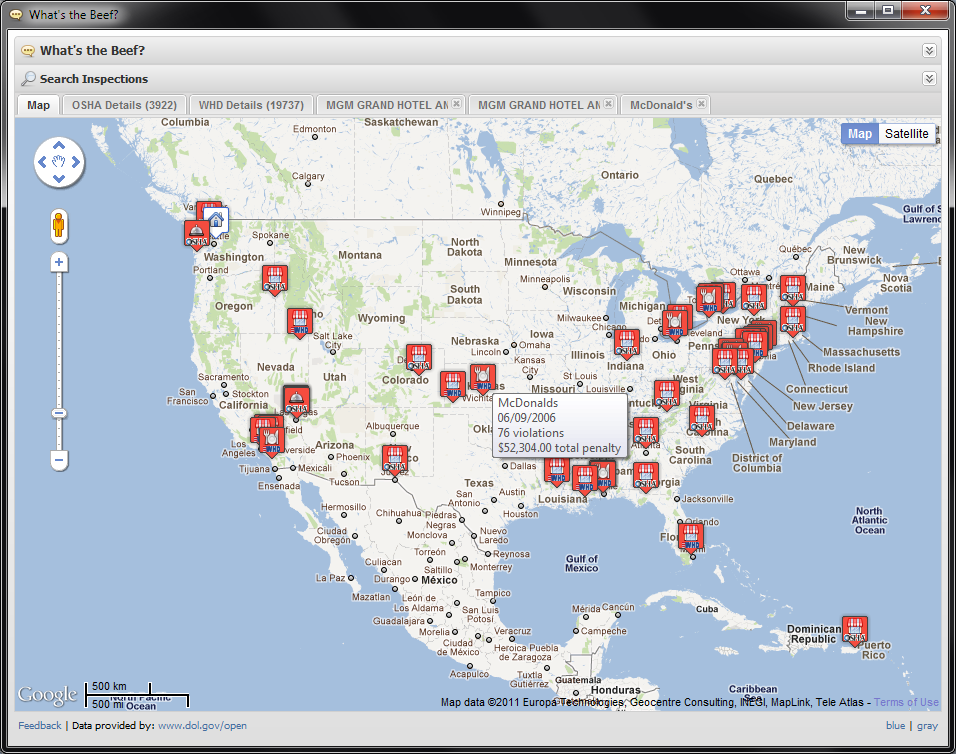Click the Google logo on map

(48, 694)
